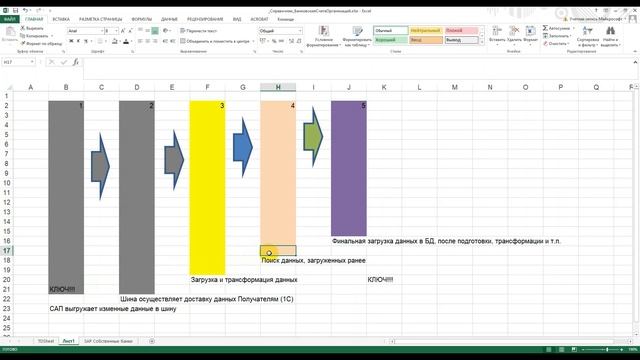
Task: Toggle underline formatting (Ч)
Action: click(86, 41)
